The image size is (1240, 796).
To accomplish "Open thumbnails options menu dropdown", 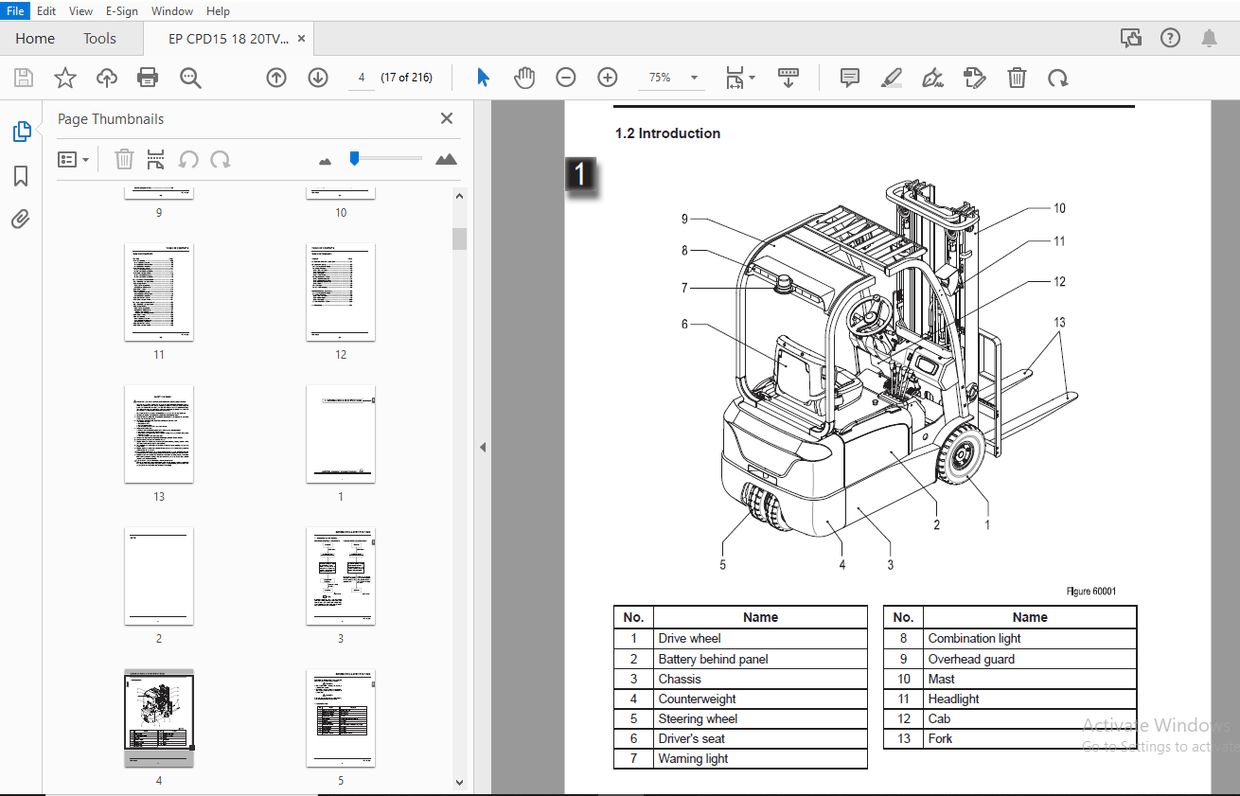I will pos(73,159).
